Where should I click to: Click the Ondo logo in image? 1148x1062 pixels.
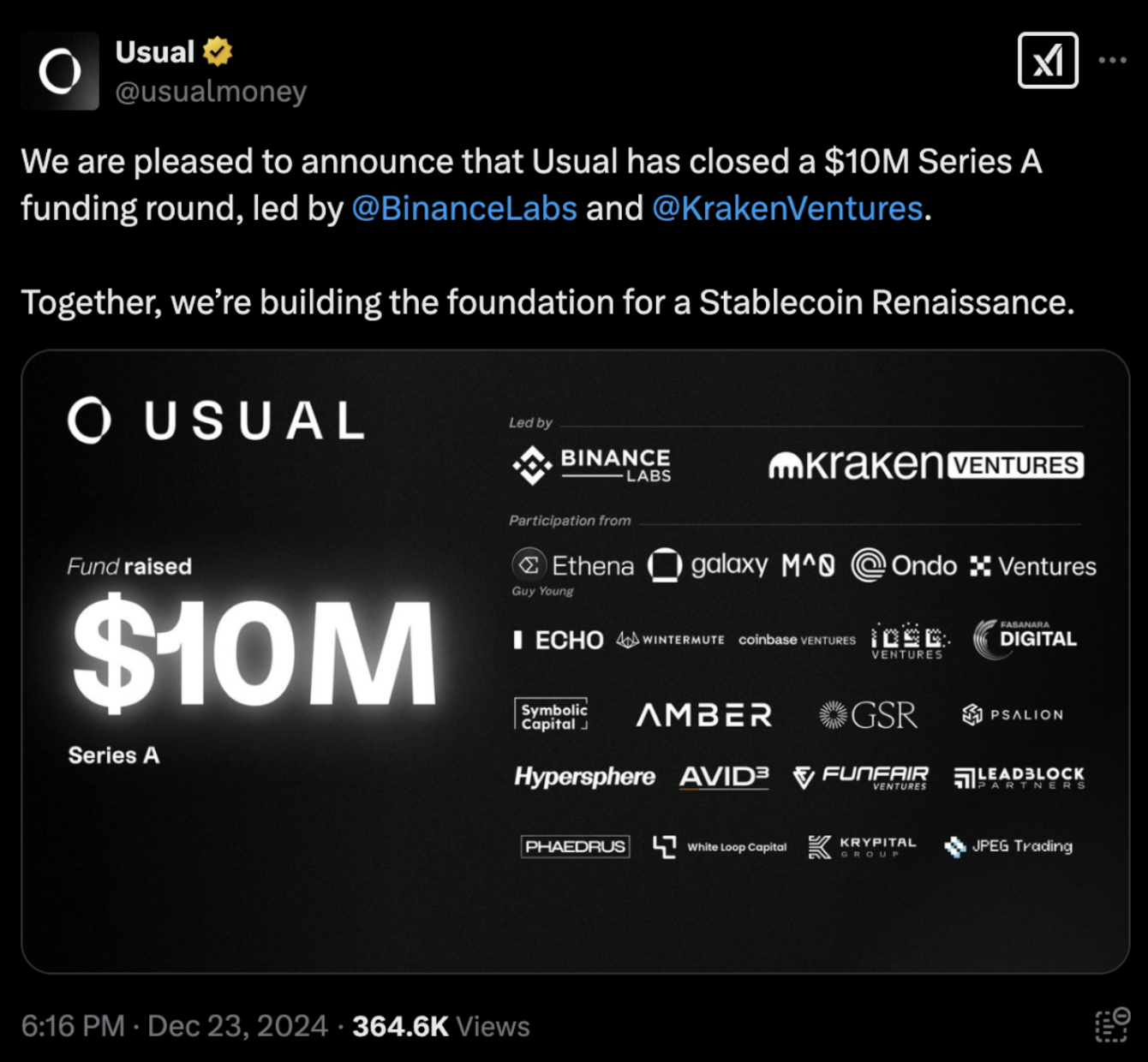(x=904, y=565)
